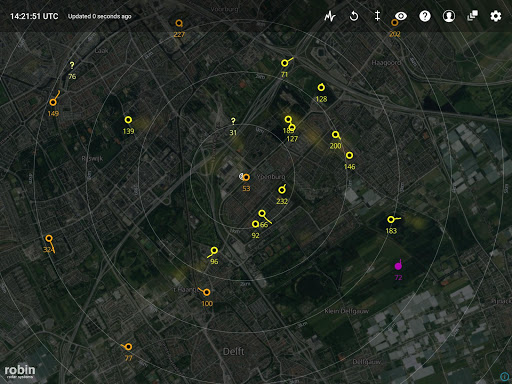Screen dimensions: 512x384
Task: Open the user account icon
Action: (449, 16)
